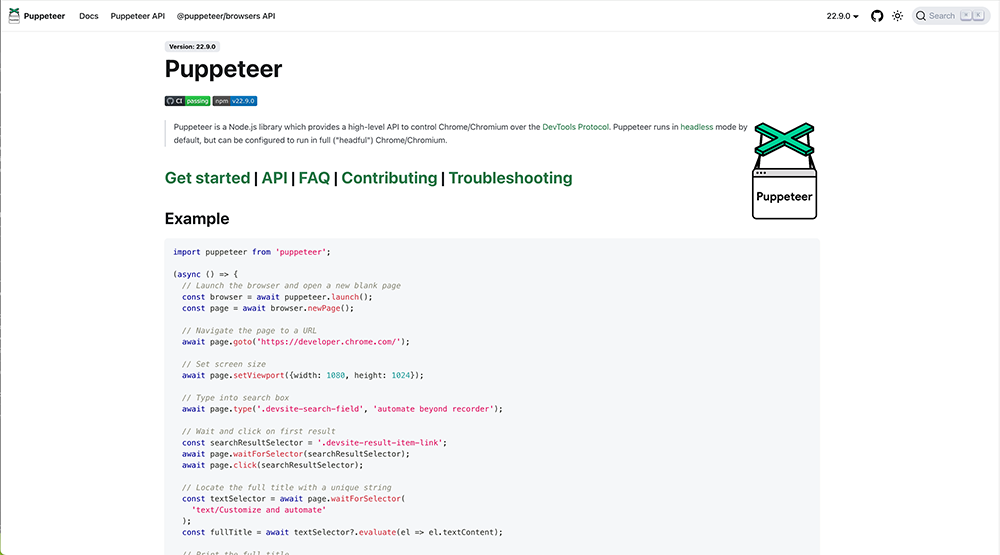1000x555 pixels.
Task: Click the '// Type into search box' comment
Action: [x=235, y=397]
